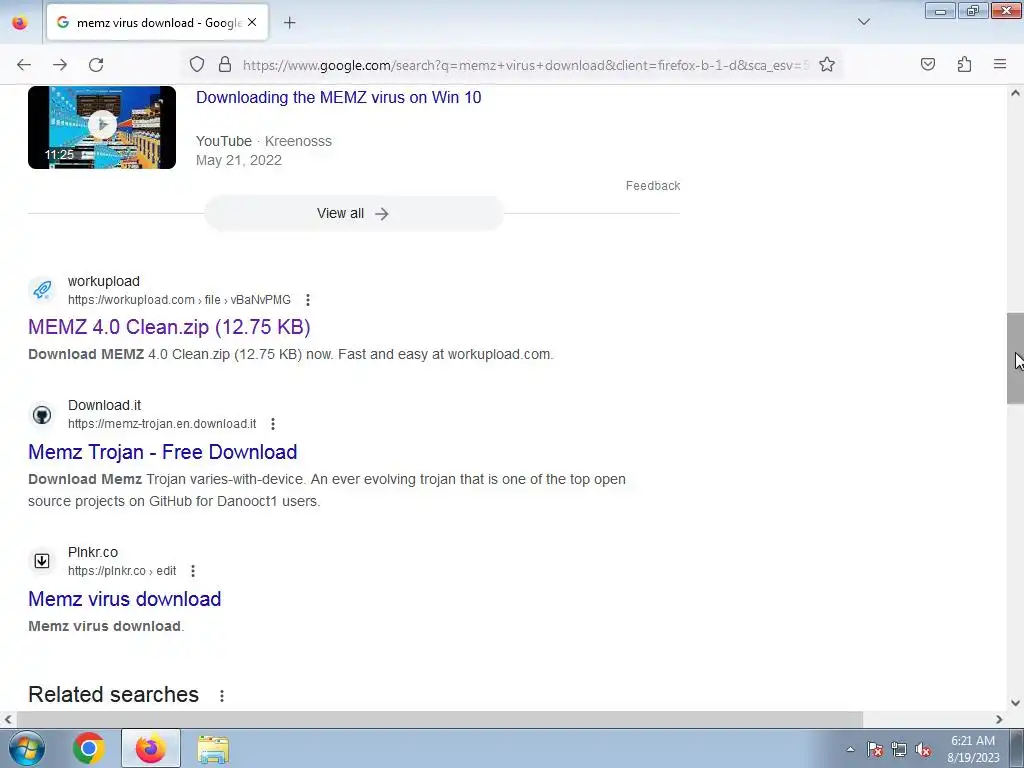Screen dimensions: 1024x768
Task: Click the horizontal scrollbar right arrow
Action: click(999, 719)
